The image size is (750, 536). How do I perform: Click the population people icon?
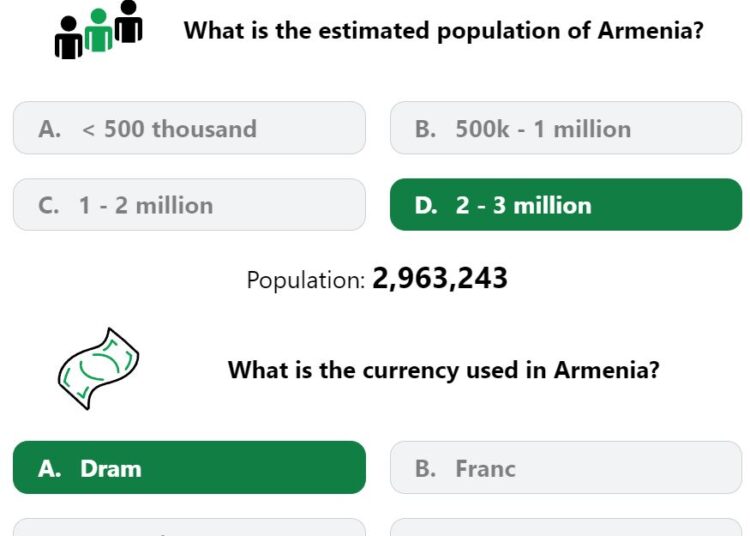click(x=98, y=30)
